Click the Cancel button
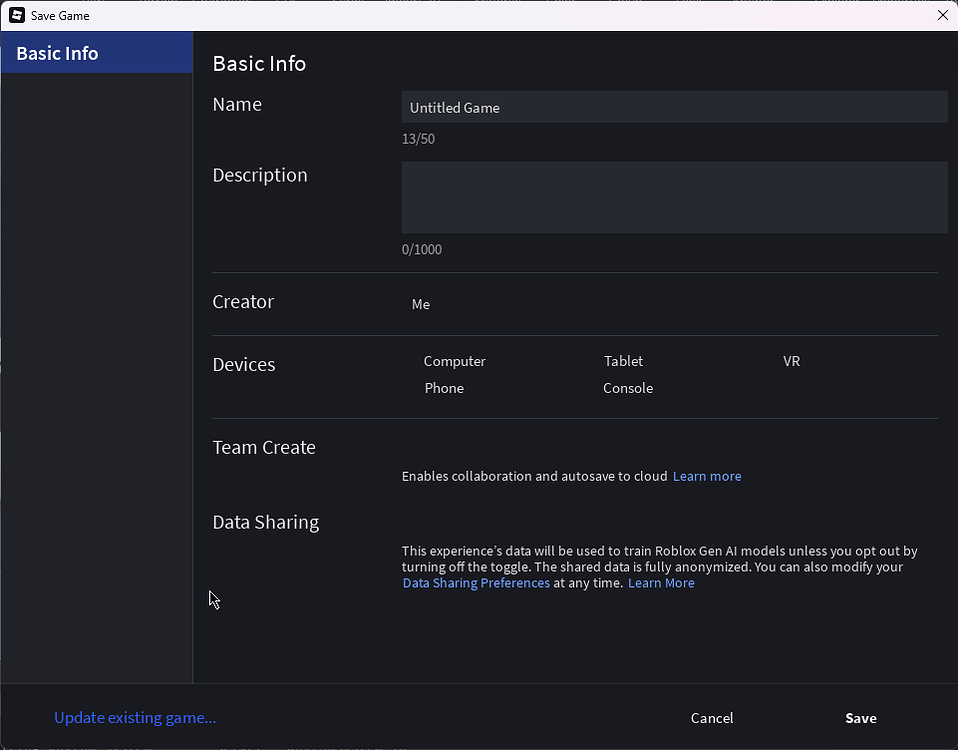Screen dimensions: 958x750 711,718
